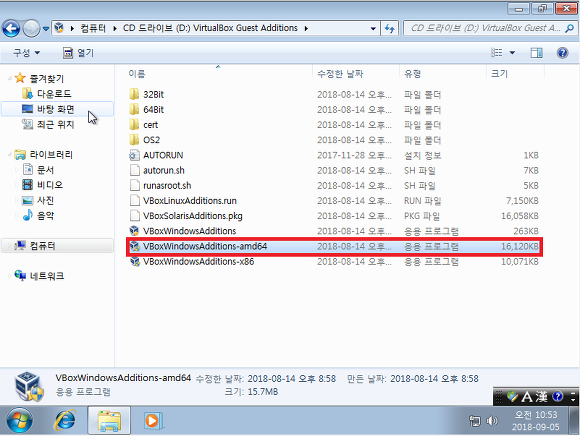Screen dimensions: 580x436
Task: Expand the 컴퓨터 tree node
Action: coord(9,246)
